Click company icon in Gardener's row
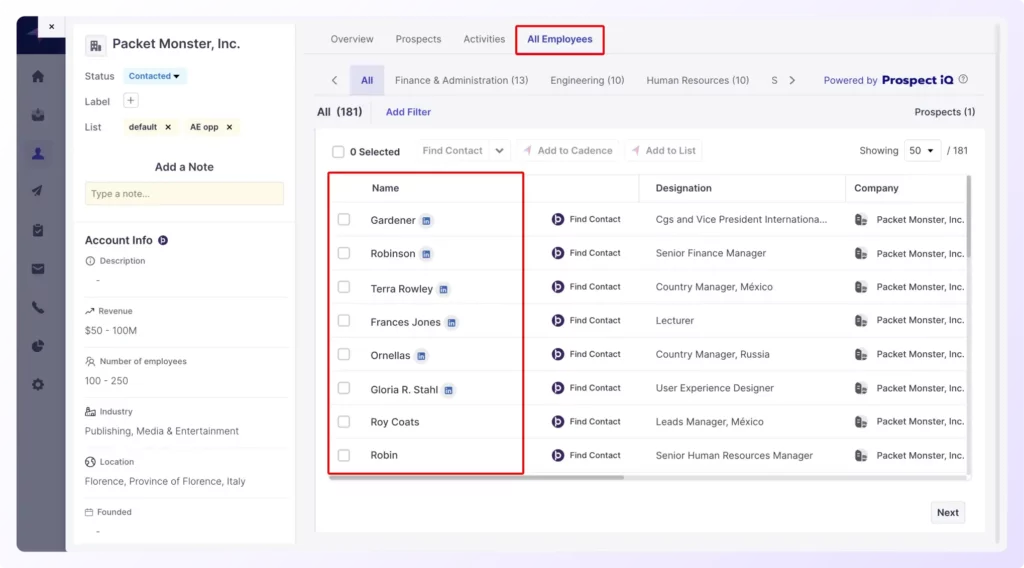Screen dimensions: 1024x568 click(x=861, y=220)
